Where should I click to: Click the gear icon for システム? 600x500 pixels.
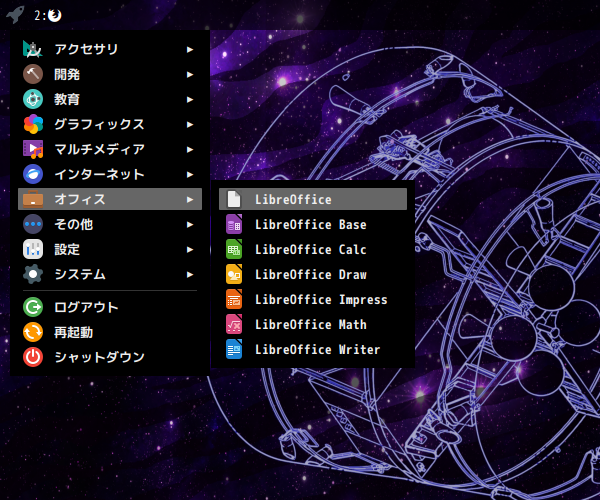pos(33,274)
